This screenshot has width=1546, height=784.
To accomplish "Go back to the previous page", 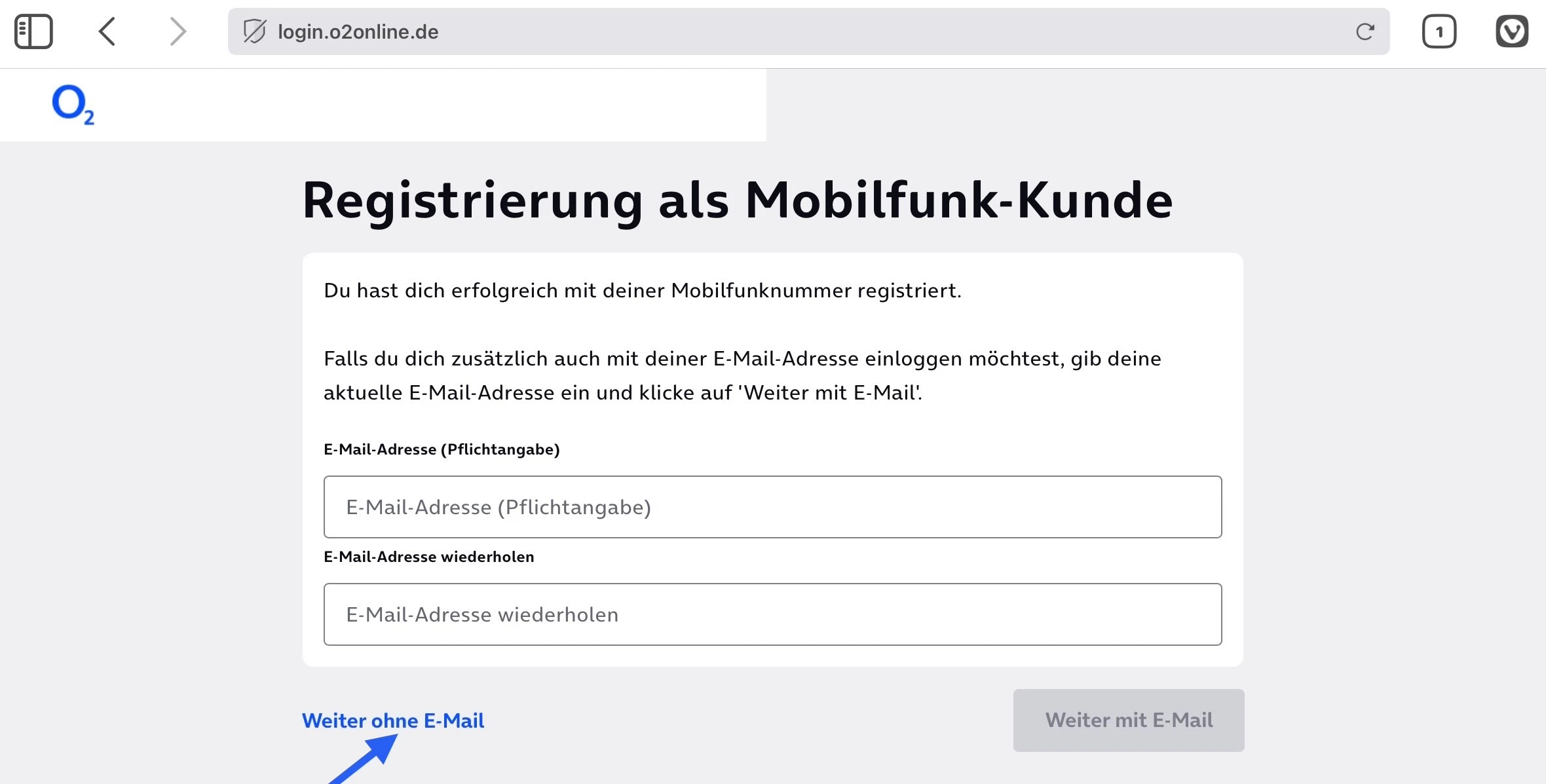I will click(x=107, y=31).
